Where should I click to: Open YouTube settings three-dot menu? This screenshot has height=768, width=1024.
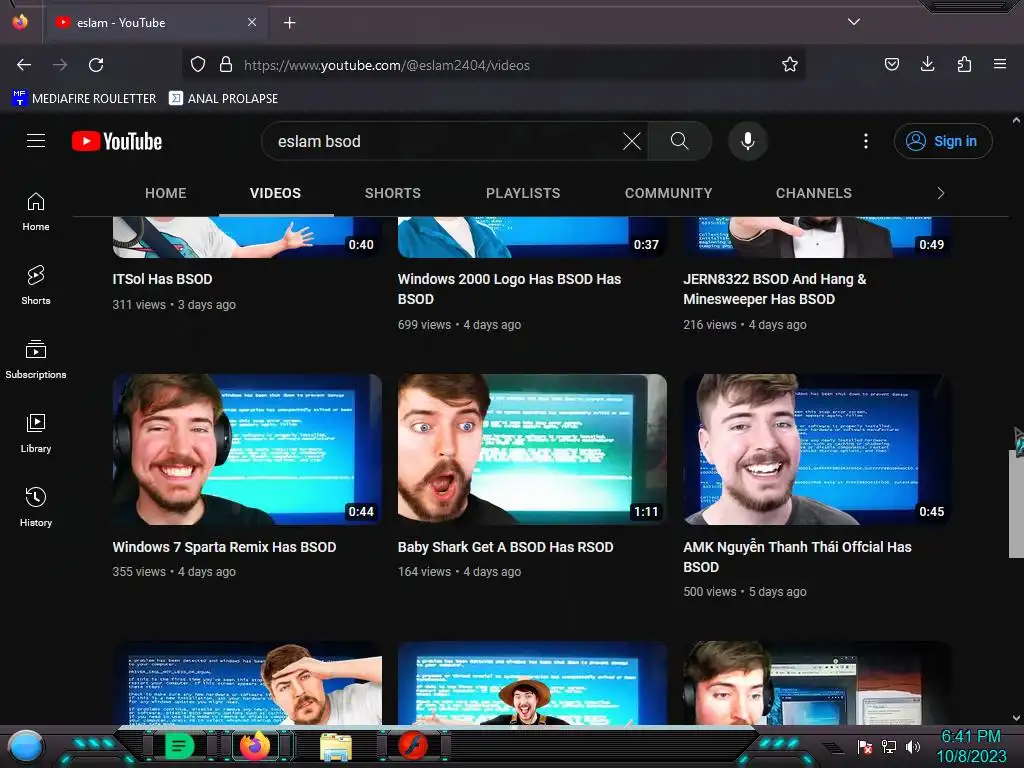(x=866, y=141)
